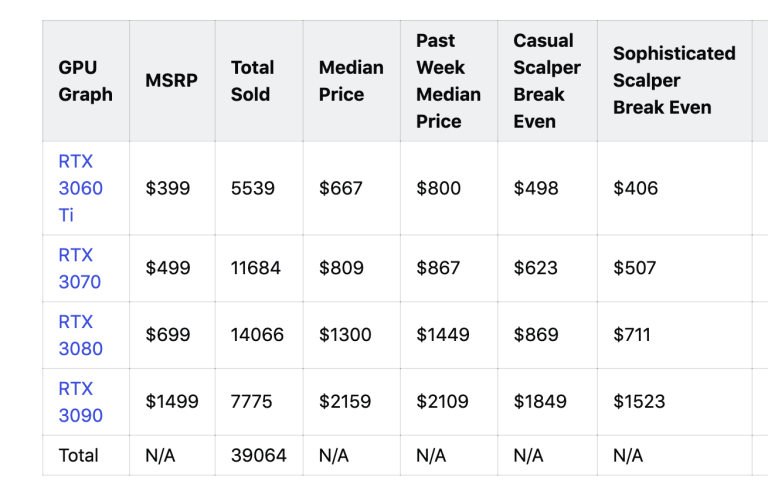
Task: Click the $800 past week median cell
Action: (438, 189)
